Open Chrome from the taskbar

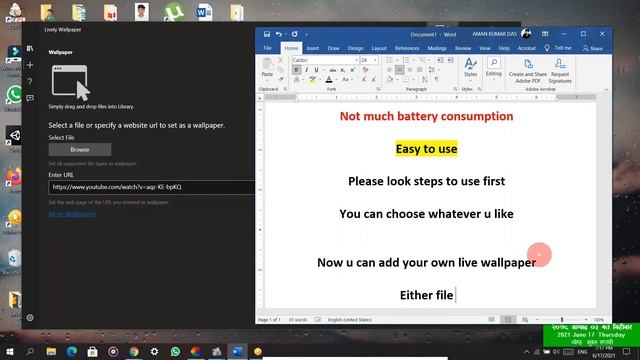coord(134,351)
